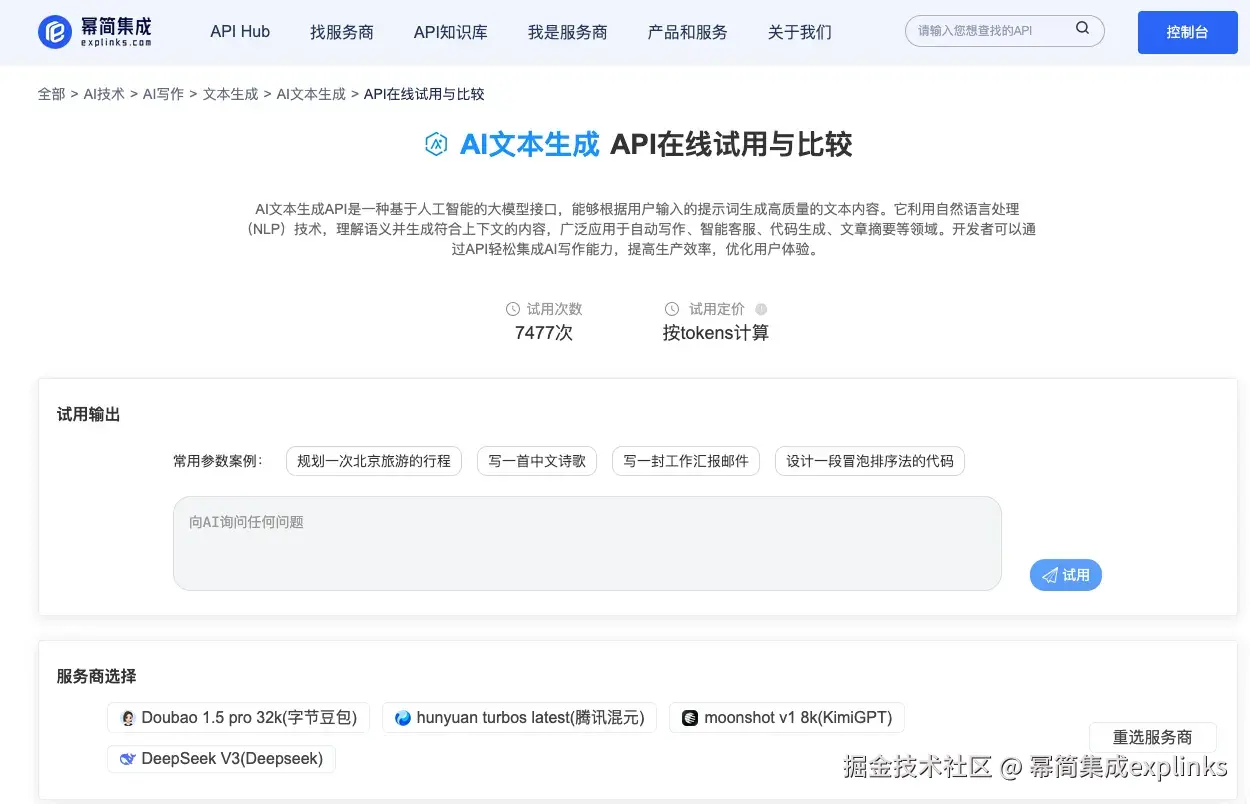Click the hunyuan blue logo icon
This screenshot has height=804, width=1250.
pyautogui.click(x=403, y=718)
